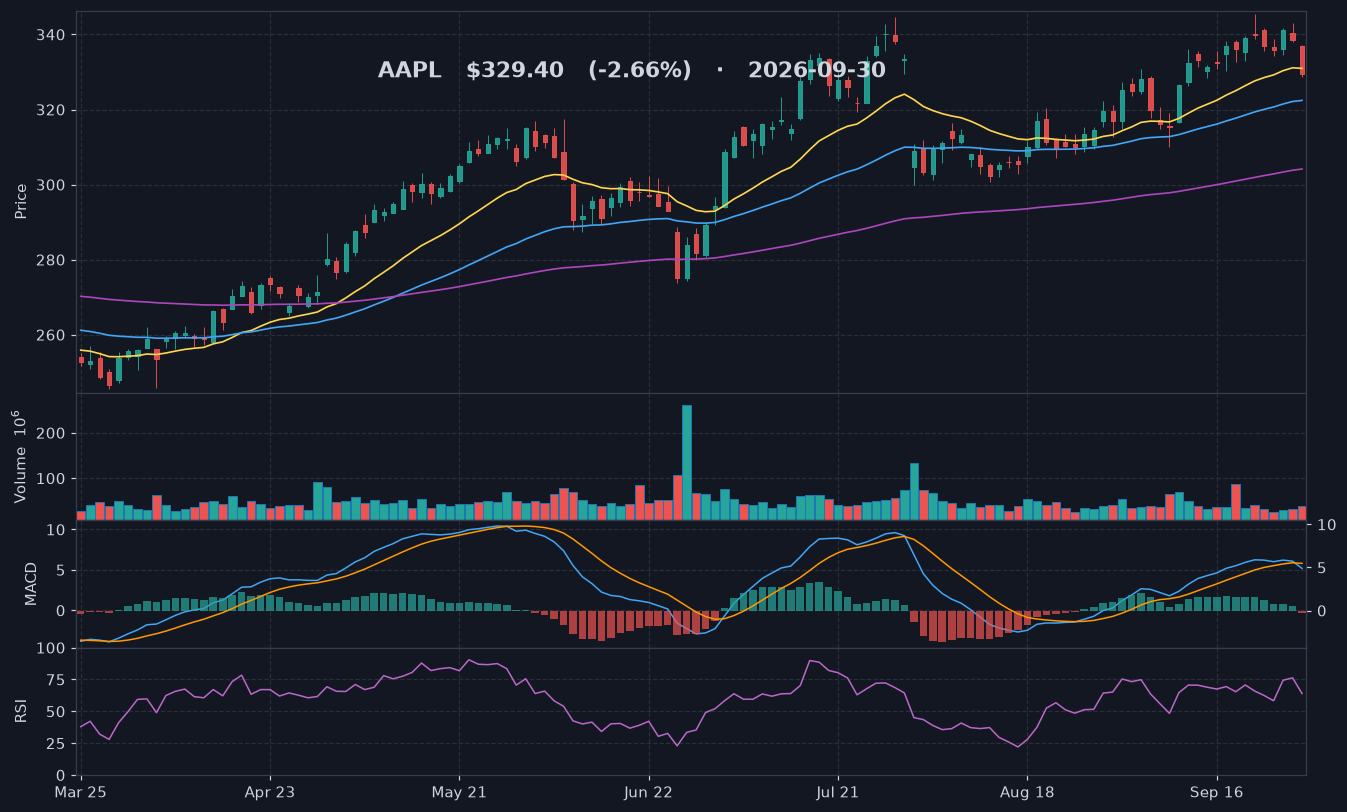Click the 260 price axis tick
The image size is (1347, 812).
click(x=52, y=336)
